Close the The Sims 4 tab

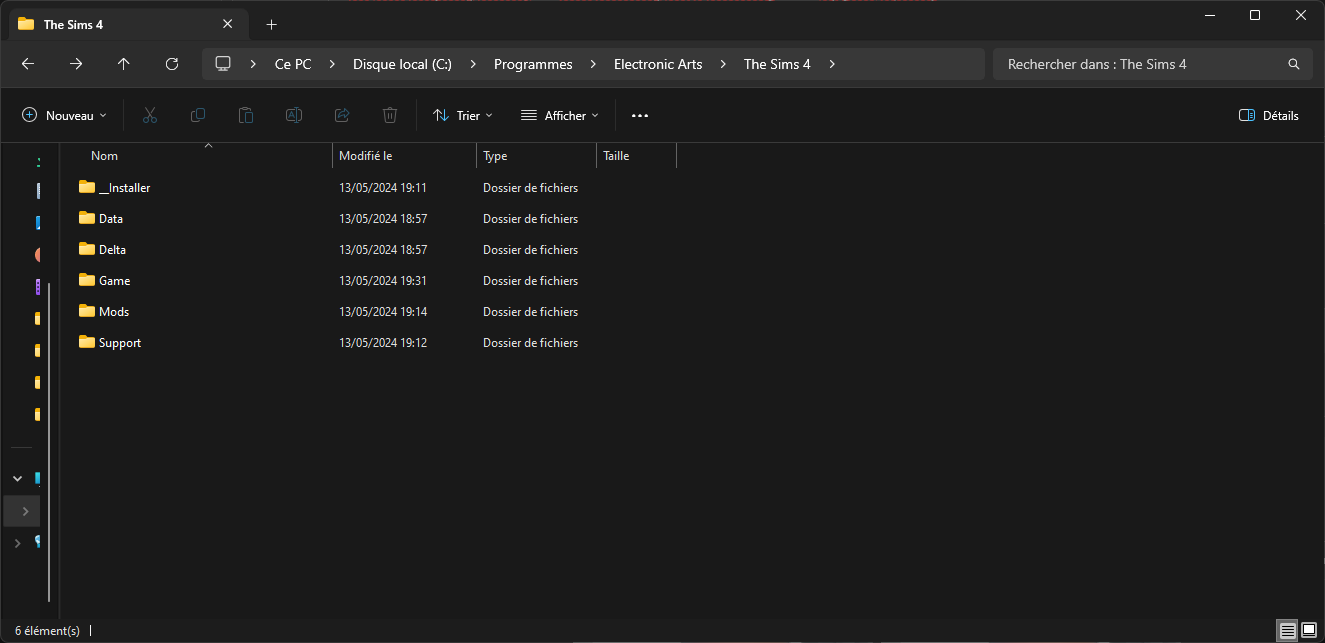tap(228, 24)
